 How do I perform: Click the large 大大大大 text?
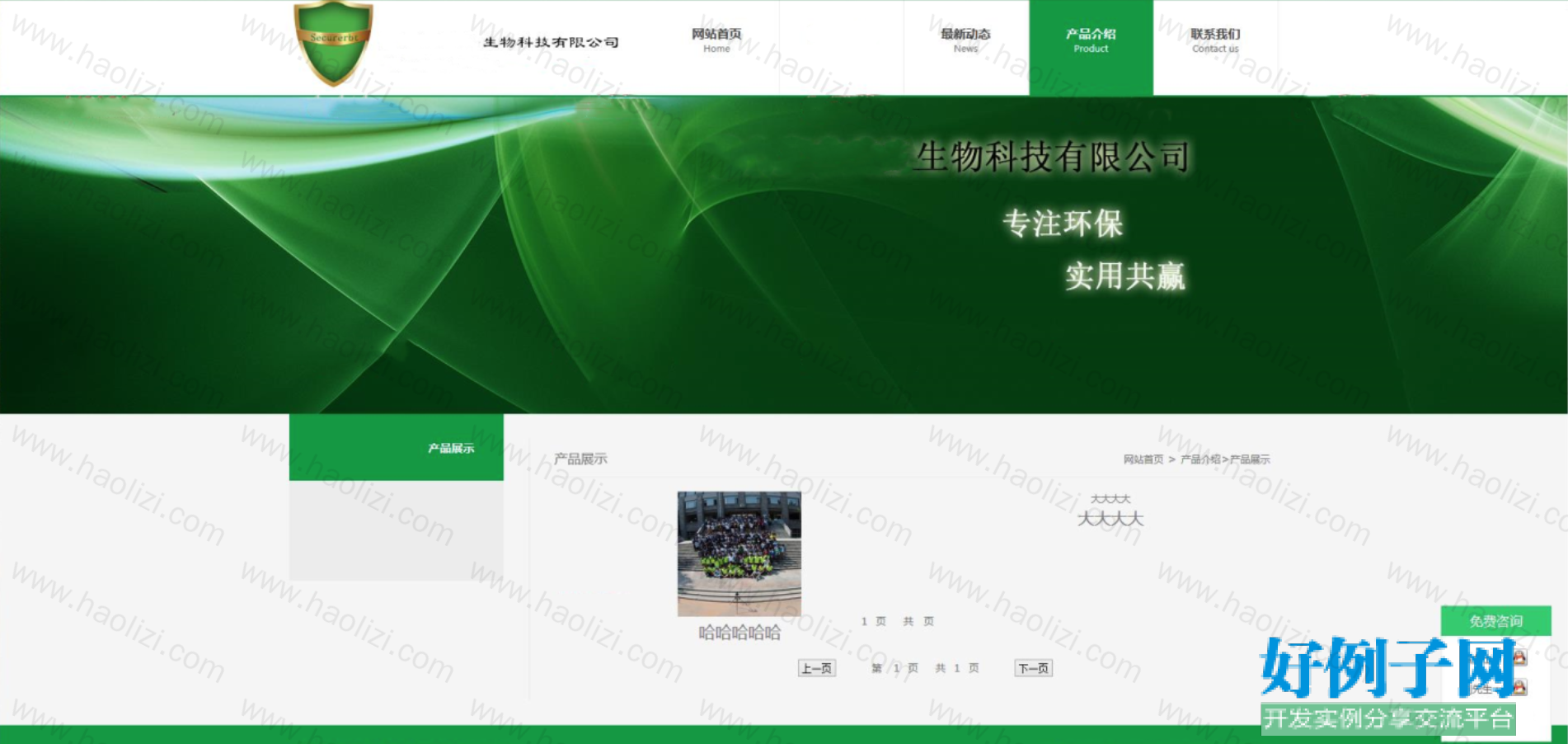(x=1110, y=519)
